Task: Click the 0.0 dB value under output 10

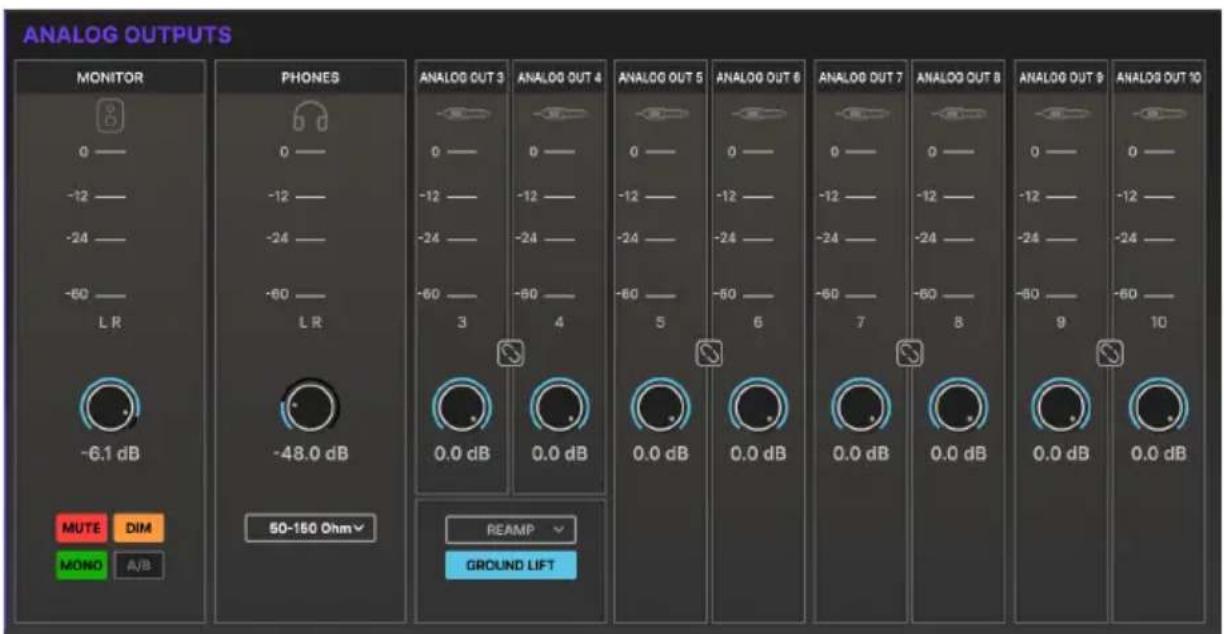Action: click(x=1159, y=454)
